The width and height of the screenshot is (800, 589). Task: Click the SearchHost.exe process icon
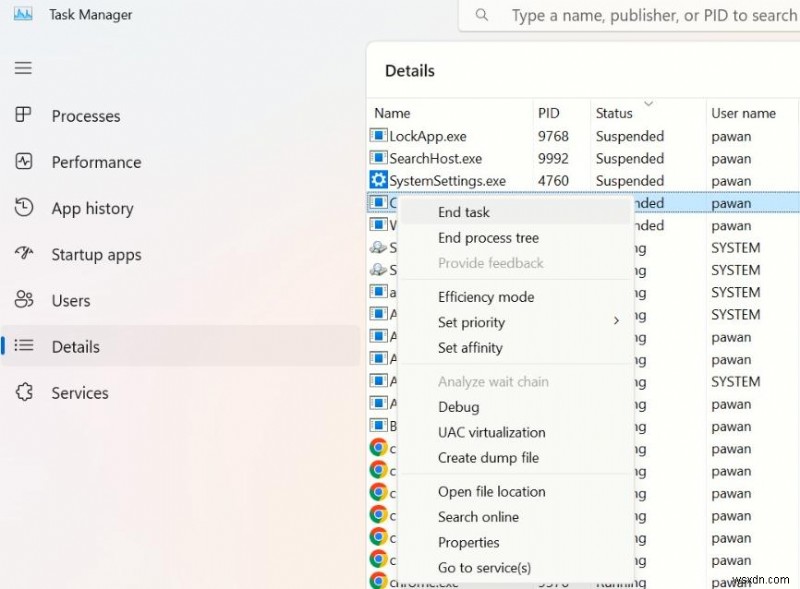tap(378, 158)
